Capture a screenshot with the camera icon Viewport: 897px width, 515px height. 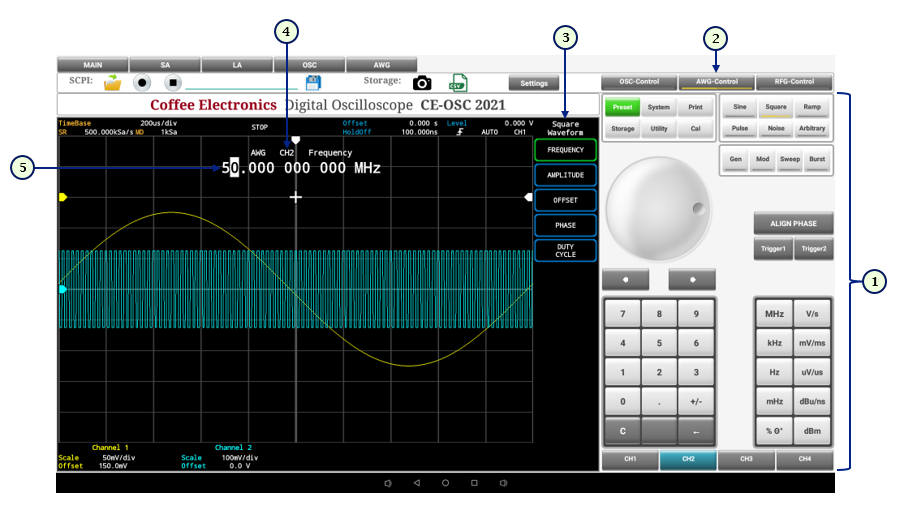[x=422, y=83]
